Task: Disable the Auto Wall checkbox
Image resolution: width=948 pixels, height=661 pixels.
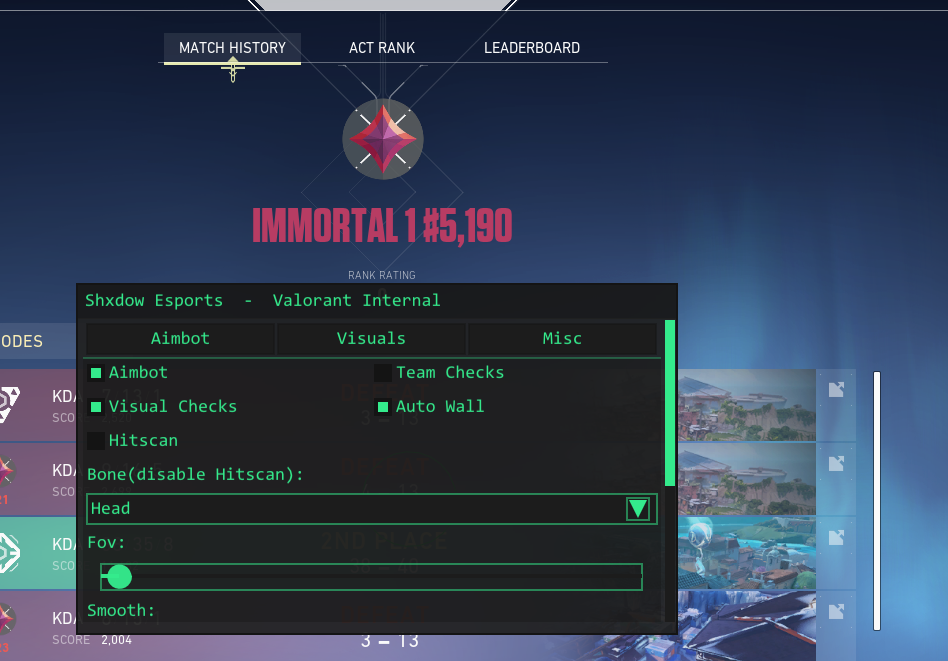Action: point(382,407)
